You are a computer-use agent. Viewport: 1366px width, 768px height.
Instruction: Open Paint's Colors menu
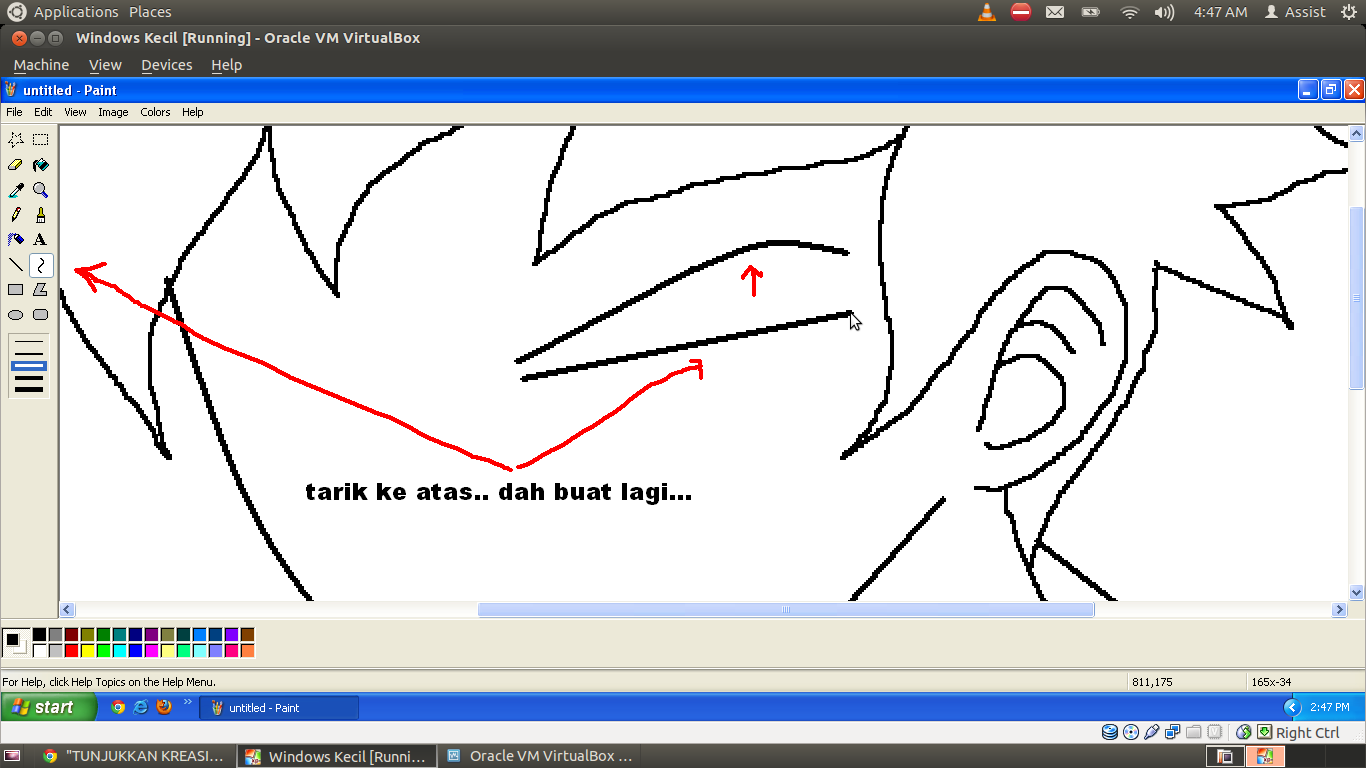pos(155,112)
